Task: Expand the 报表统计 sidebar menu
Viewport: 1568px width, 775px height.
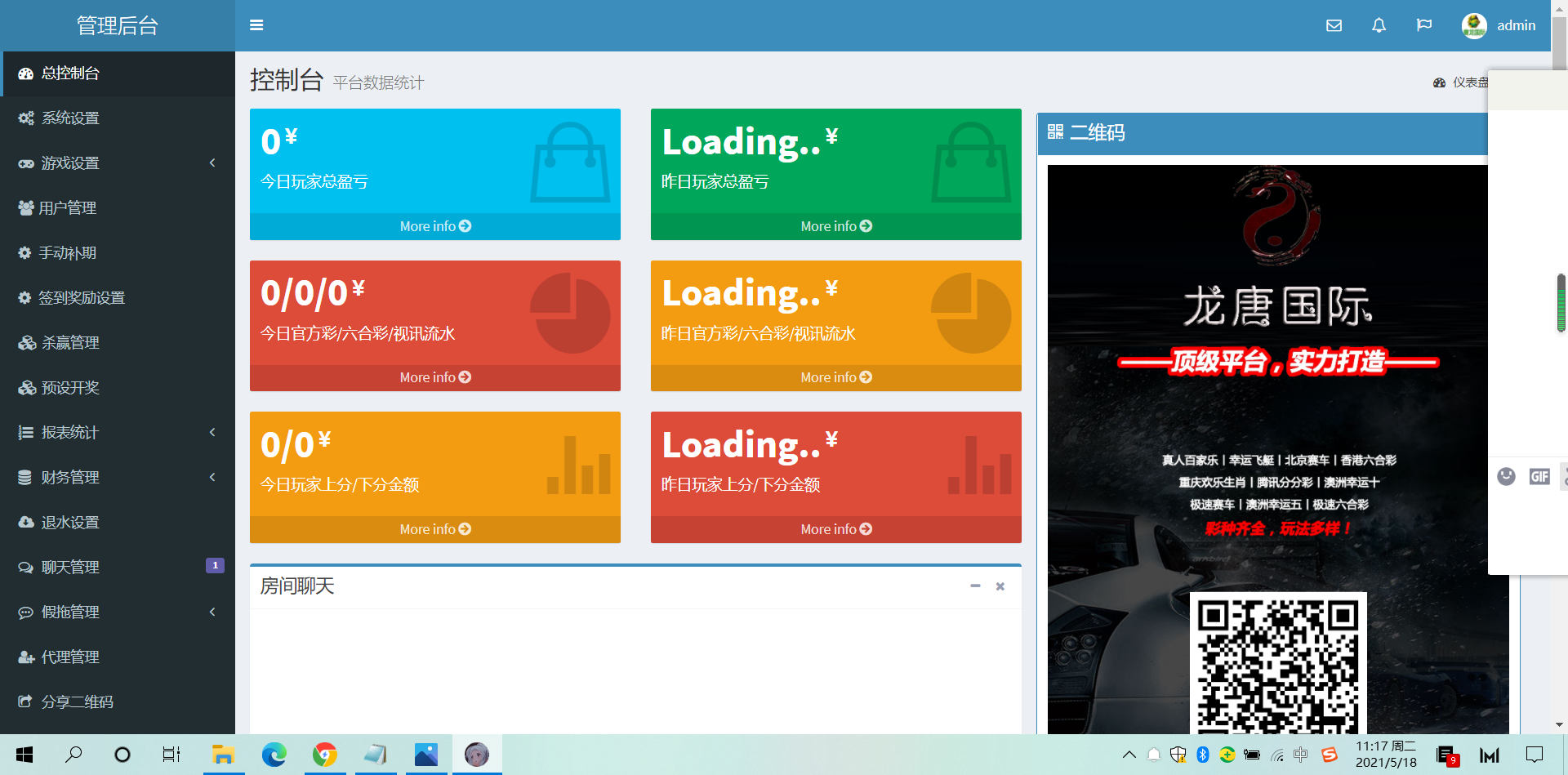Action: (117, 433)
